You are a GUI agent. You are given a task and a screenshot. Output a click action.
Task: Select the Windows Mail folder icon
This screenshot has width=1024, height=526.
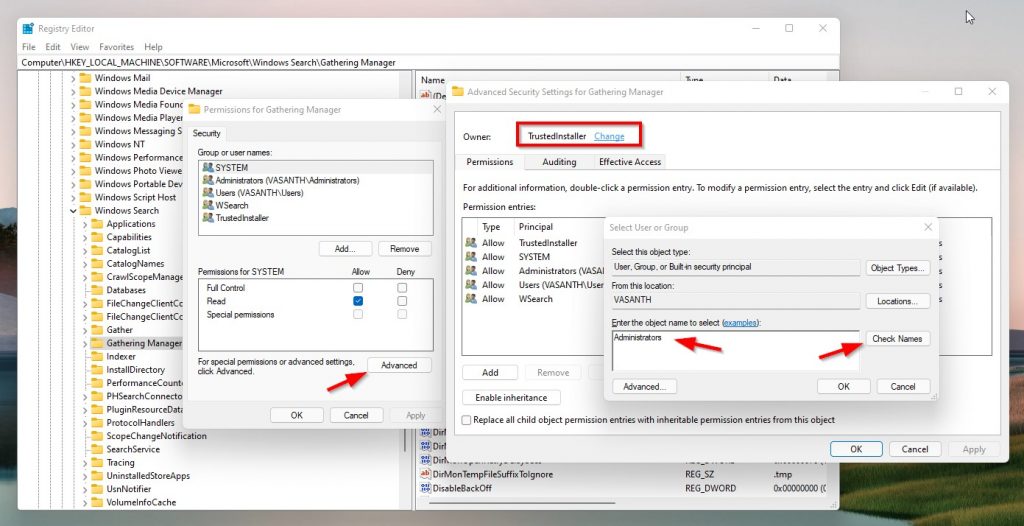pyautogui.click(x=85, y=78)
